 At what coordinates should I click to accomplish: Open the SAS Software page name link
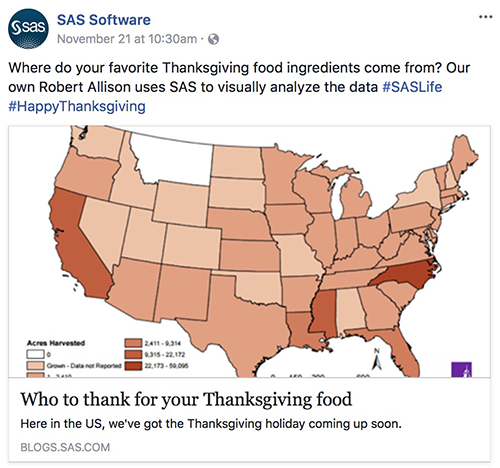point(104,20)
